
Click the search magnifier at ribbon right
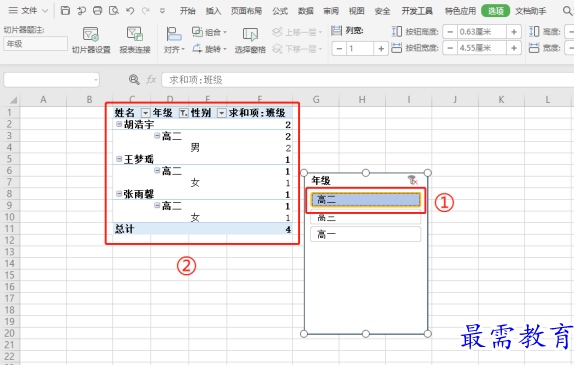pyautogui.click(x=568, y=11)
